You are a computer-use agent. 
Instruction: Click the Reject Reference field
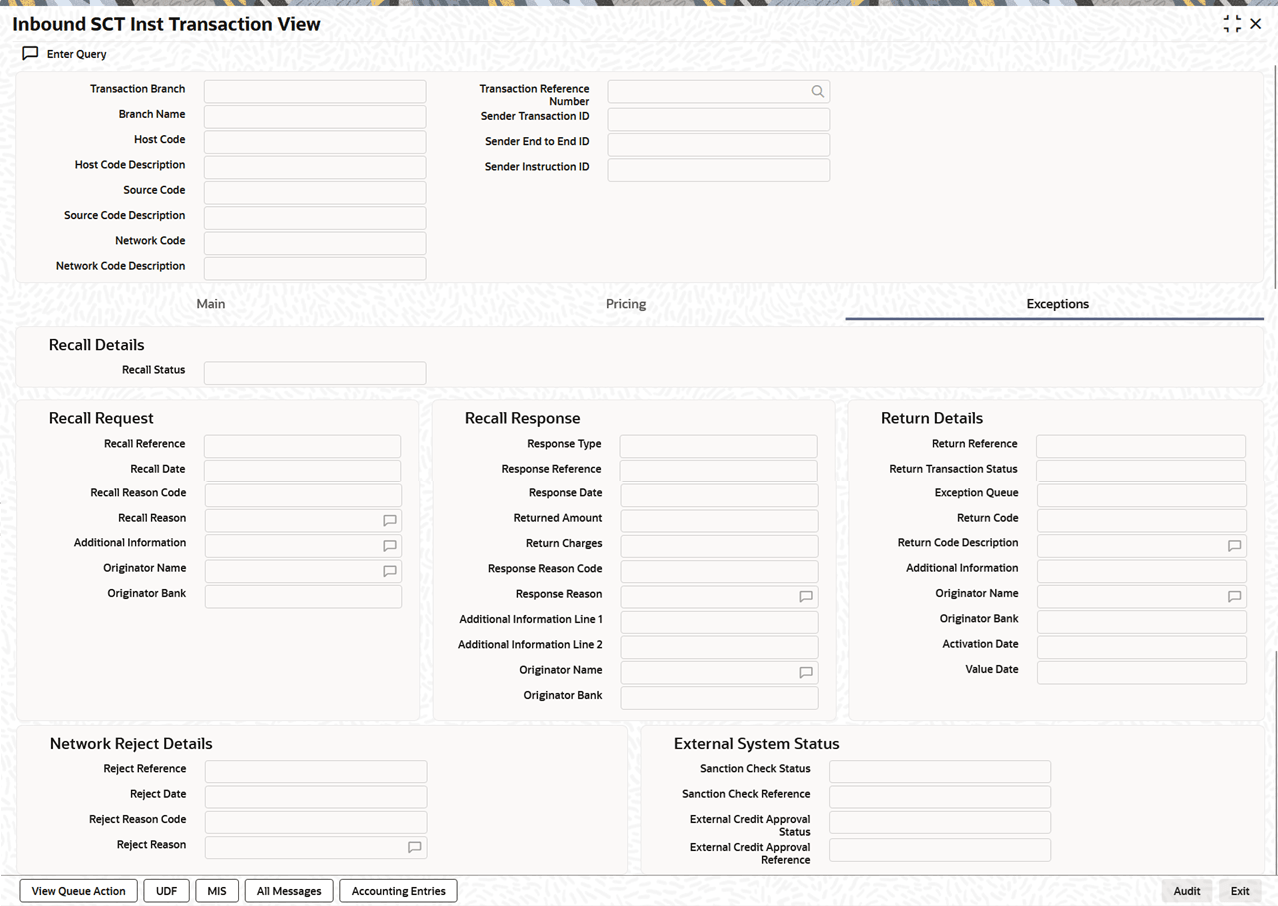coord(316,772)
